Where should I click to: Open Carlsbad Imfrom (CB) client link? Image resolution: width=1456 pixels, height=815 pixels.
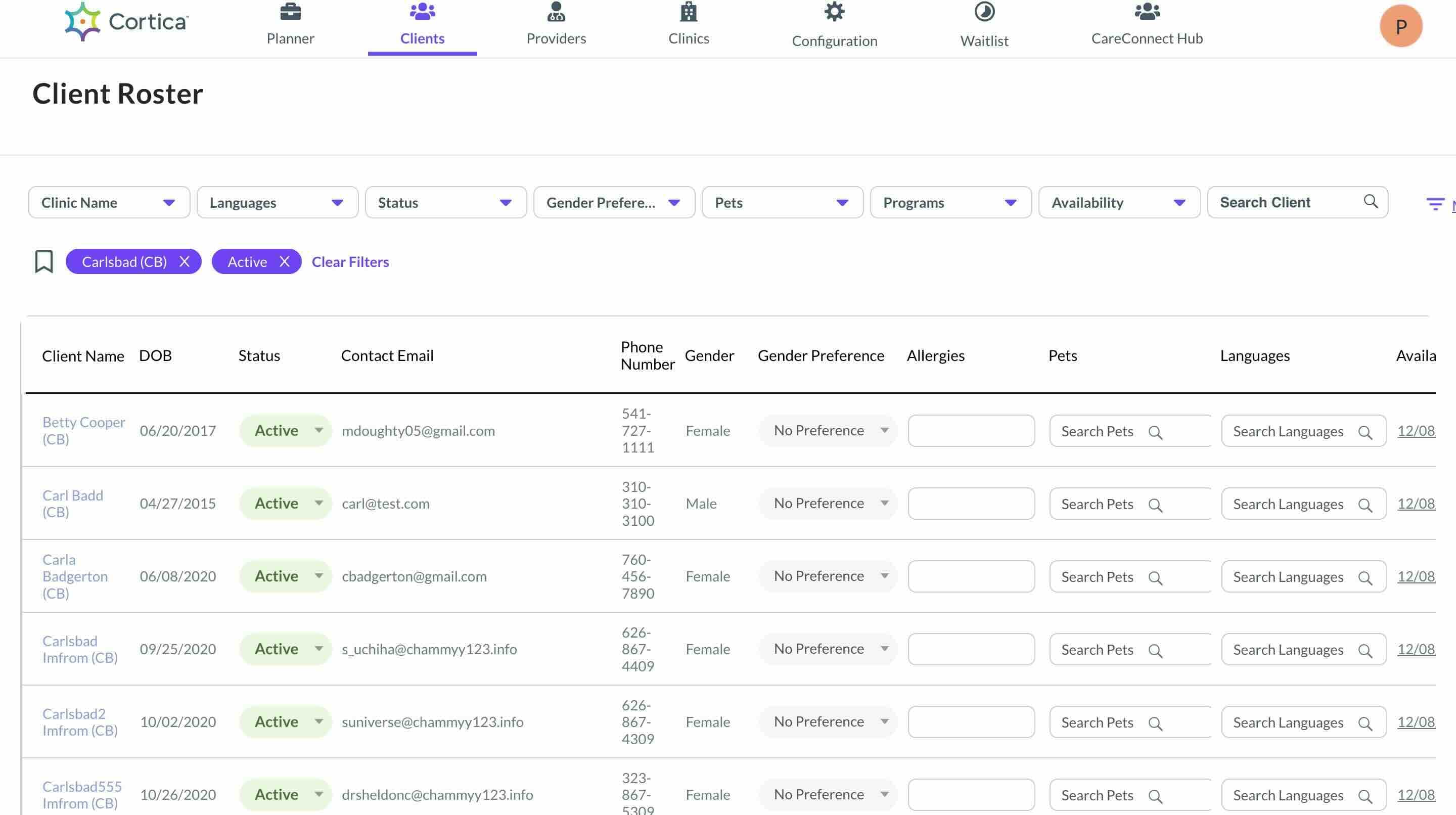(x=80, y=649)
